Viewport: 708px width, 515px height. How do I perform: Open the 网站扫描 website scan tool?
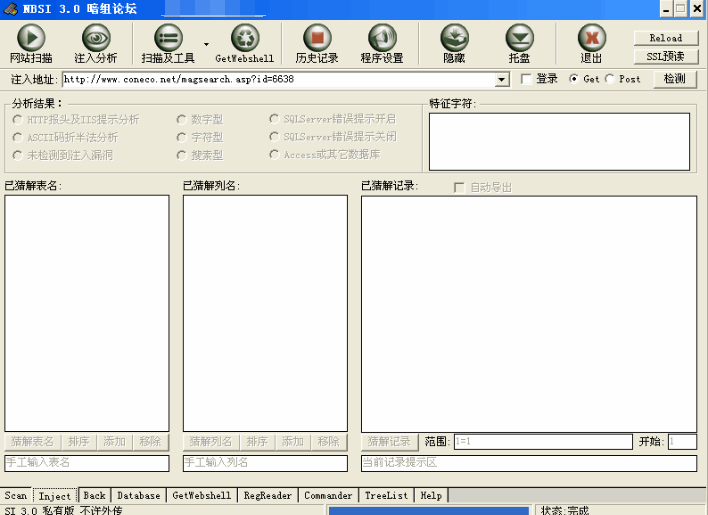31,44
